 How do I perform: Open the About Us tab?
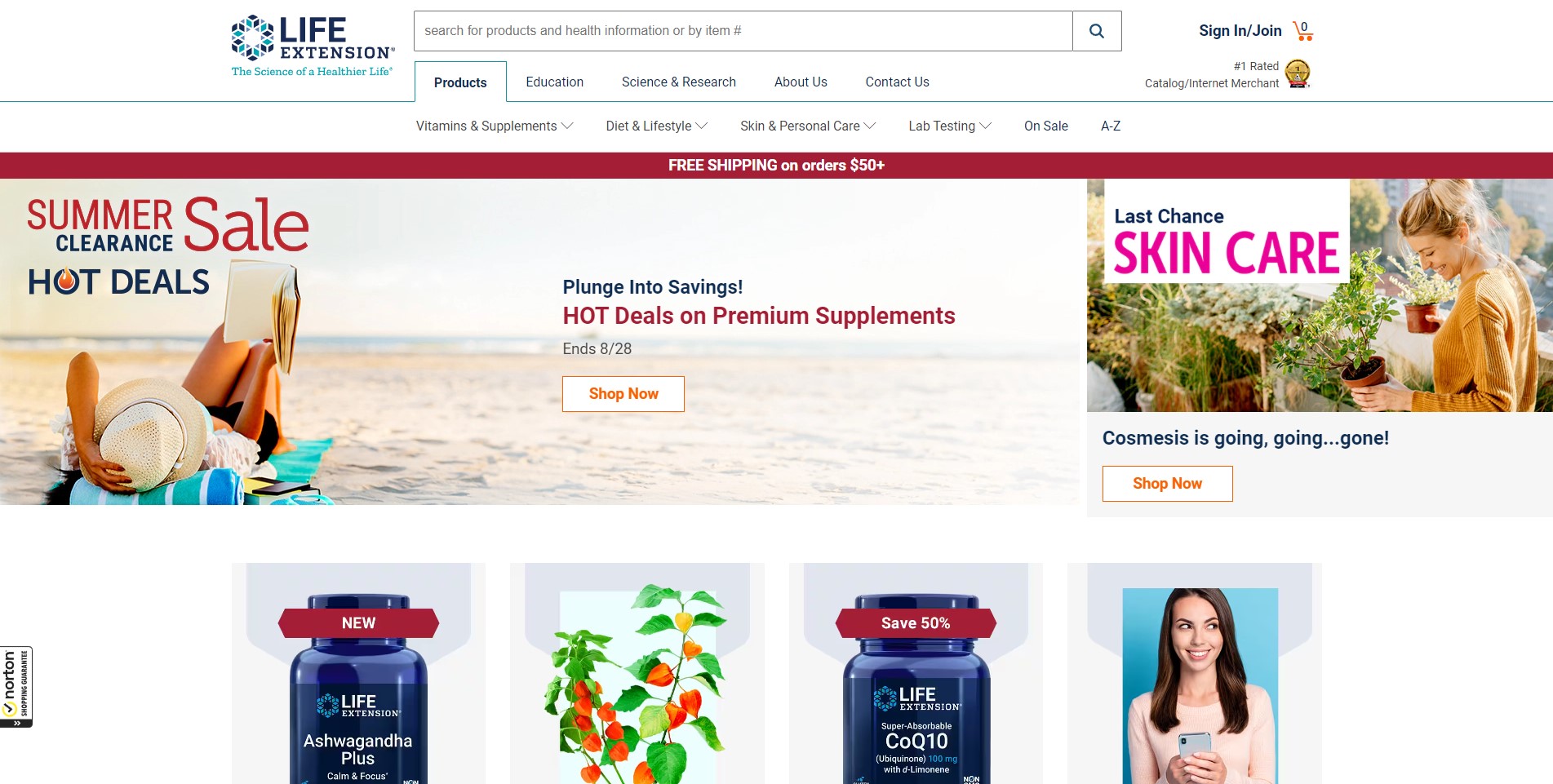click(801, 82)
